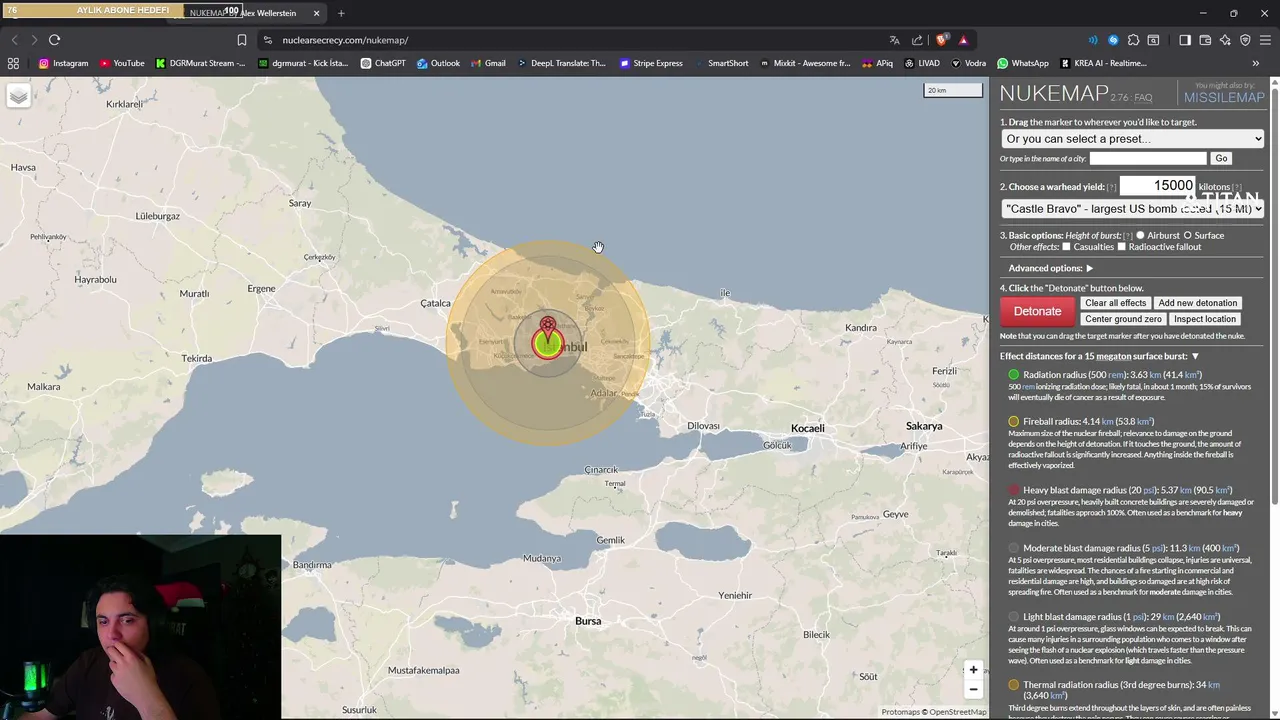Enable the Radioactive fallout checkbox
This screenshot has height=720, width=1280.
(x=1121, y=246)
